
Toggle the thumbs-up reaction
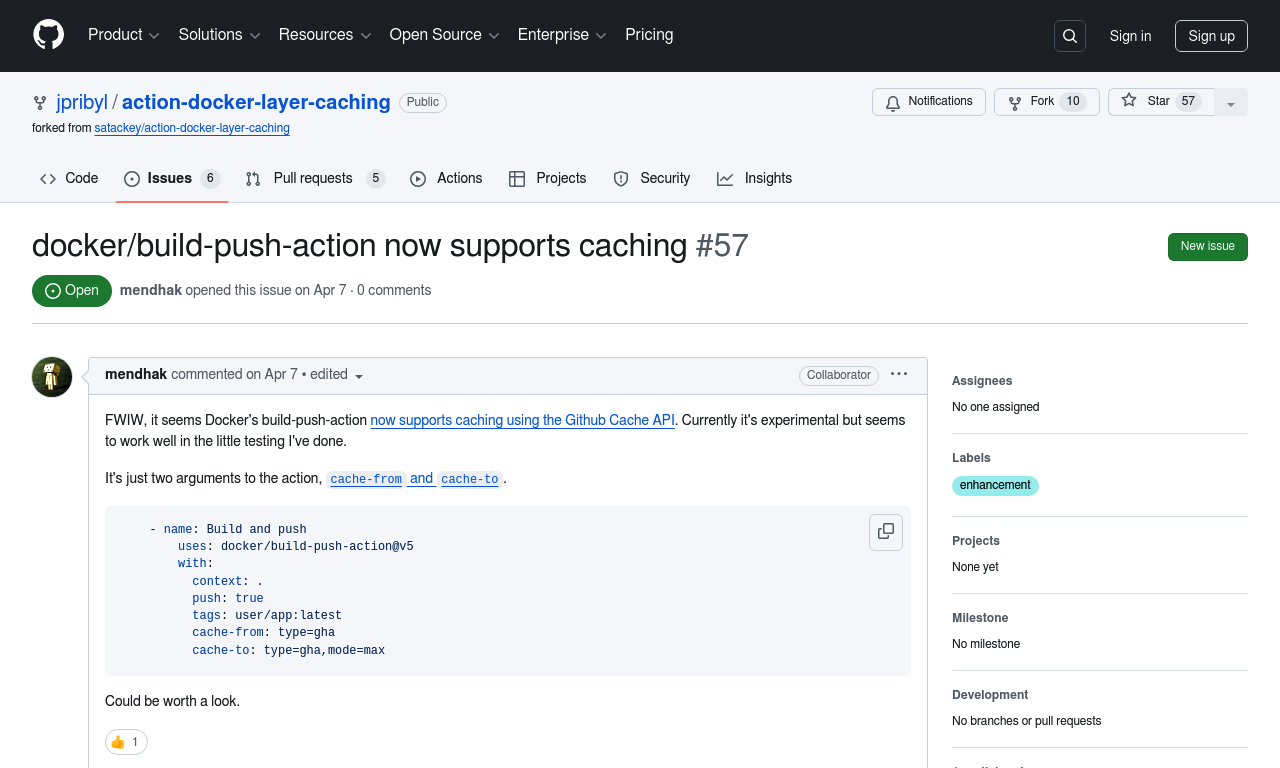[126, 742]
